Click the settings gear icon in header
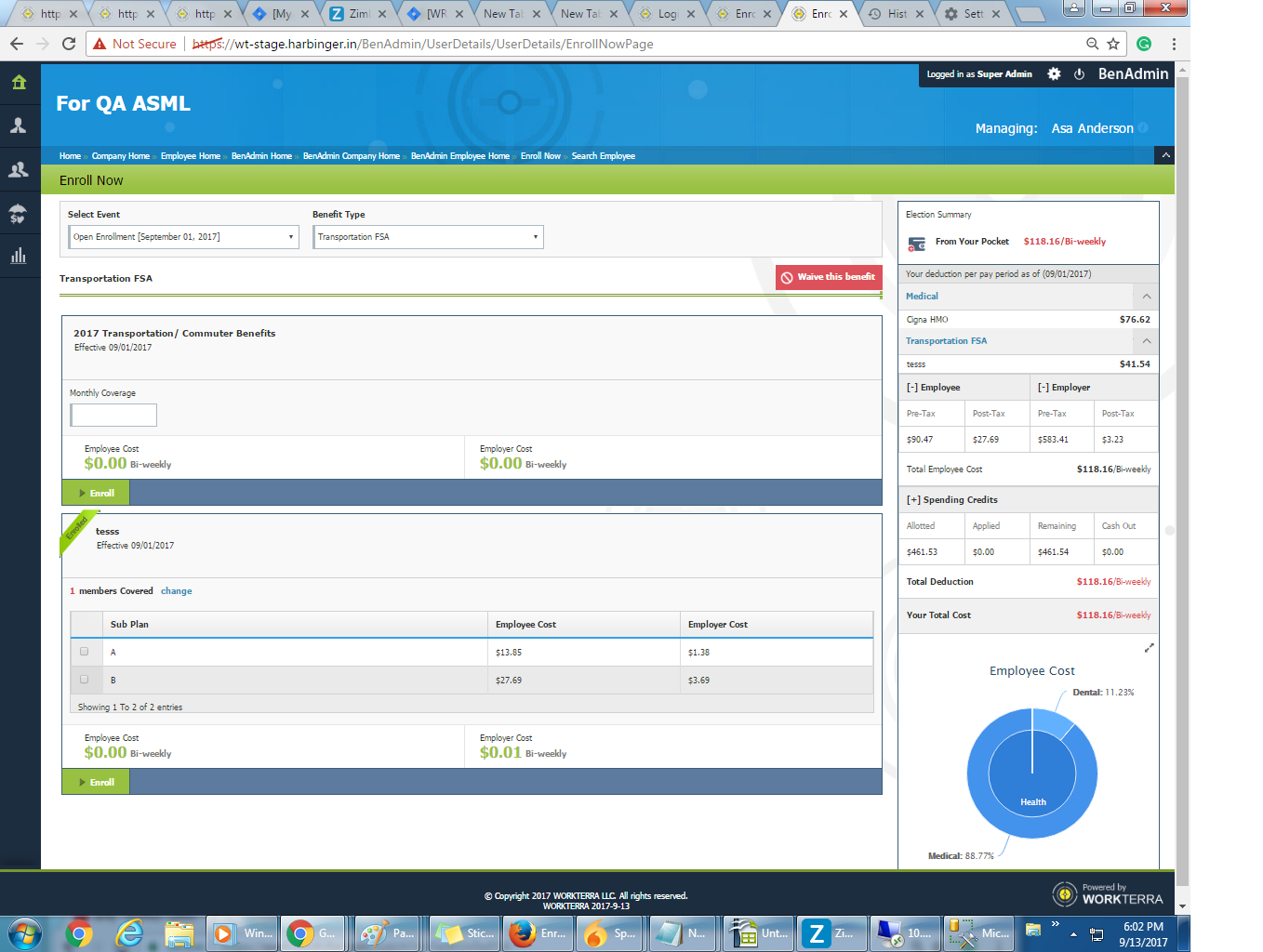Viewport: 1263px width, 952px height. click(1054, 74)
